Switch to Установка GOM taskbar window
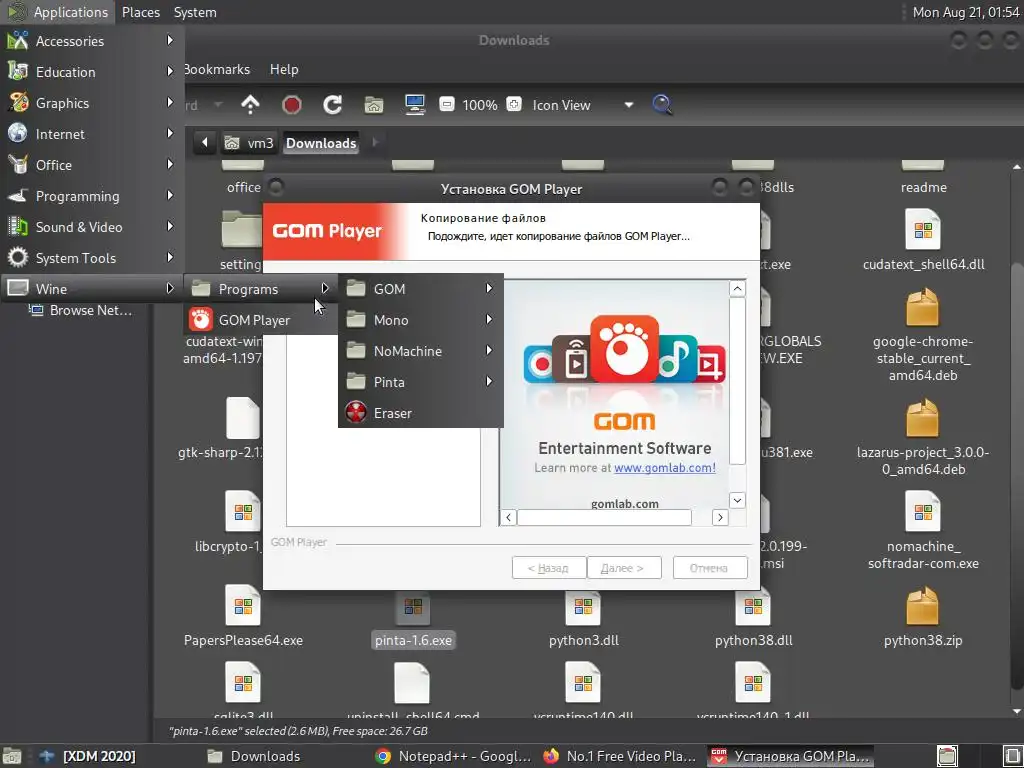Viewport: 1024px width, 768px height. (790, 756)
